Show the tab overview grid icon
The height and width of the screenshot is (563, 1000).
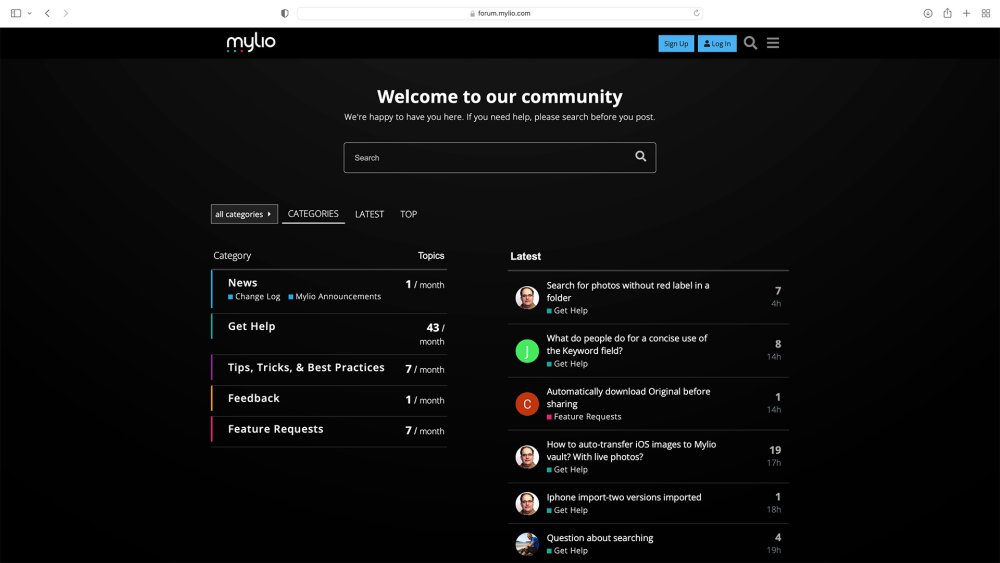click(x=986, y=13)
